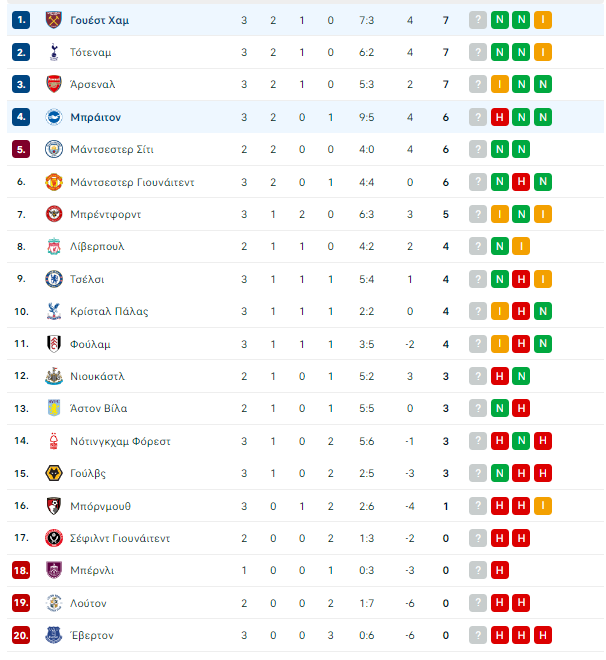This screenshot has width=606, height=660.
Task: Open the Νότινγκχαμ Φόρεστ team link
Action: point(120,442)
